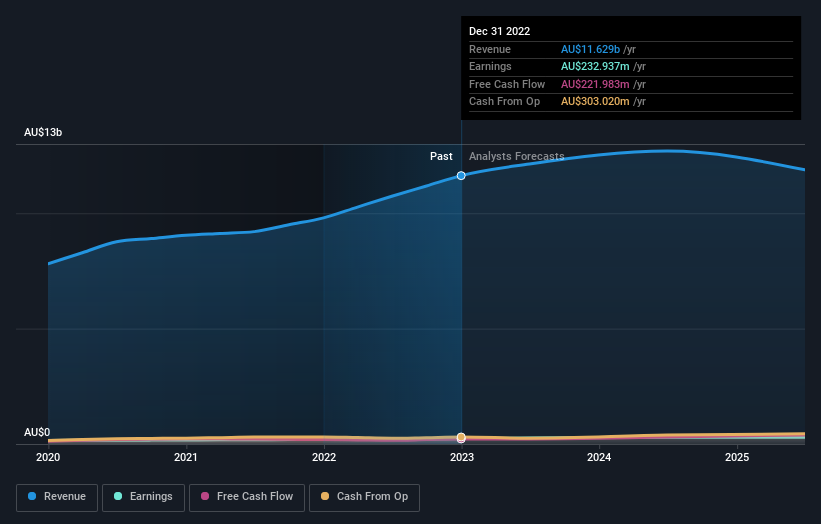The height and width of the screenshot is (524, 821).
Task: Click the blue Revenue legend dot
Action: (x=32, y=496)
